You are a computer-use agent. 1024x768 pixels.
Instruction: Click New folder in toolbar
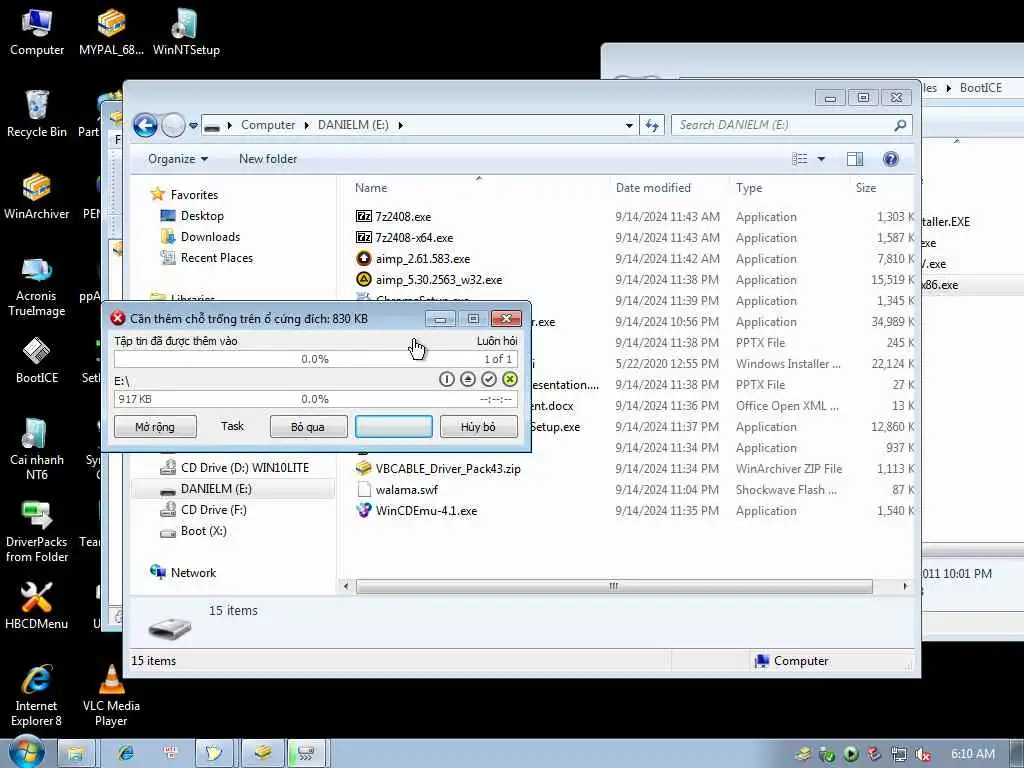pyautogui.click(x=268, y=159)
